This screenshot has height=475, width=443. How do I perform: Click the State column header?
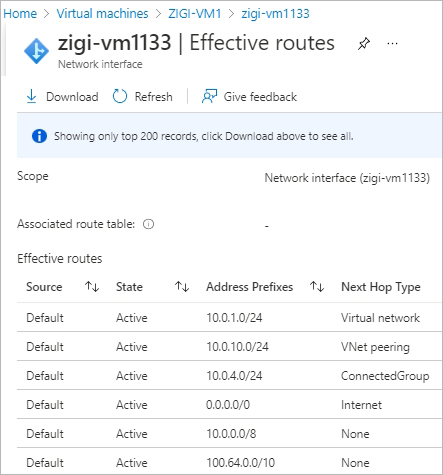click(129, 287)
